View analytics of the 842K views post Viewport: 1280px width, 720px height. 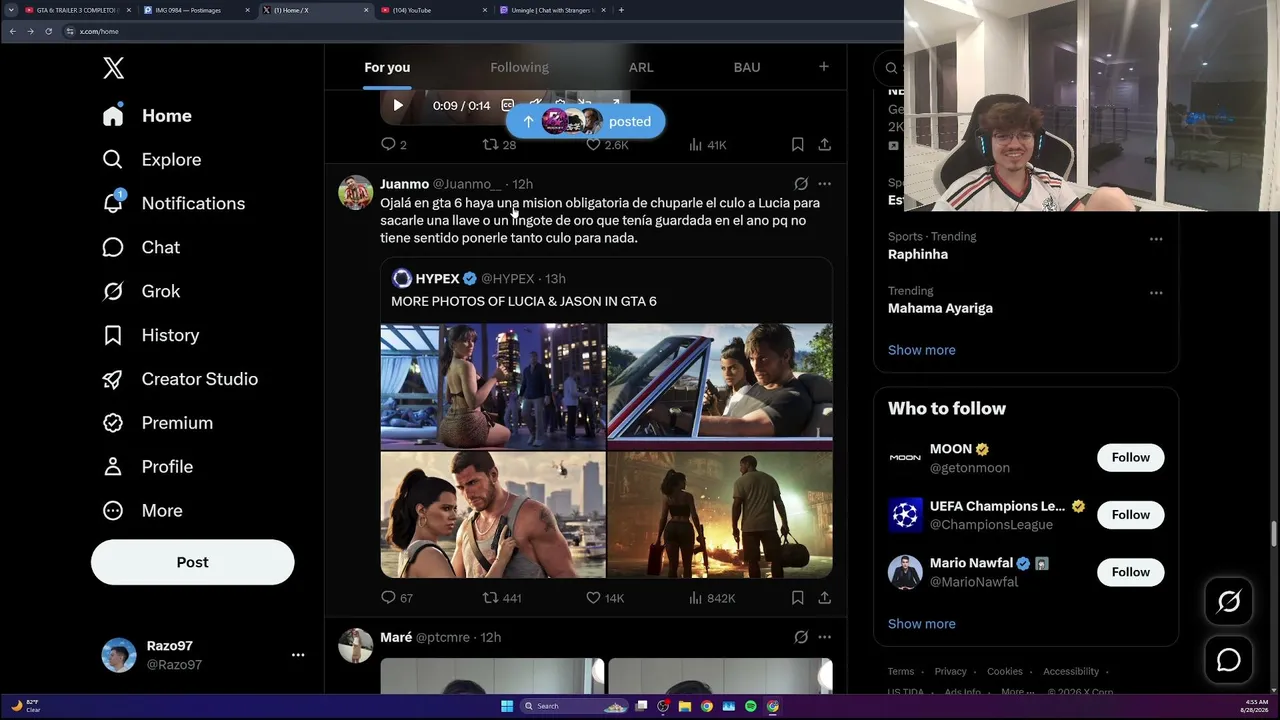point(712,598)
